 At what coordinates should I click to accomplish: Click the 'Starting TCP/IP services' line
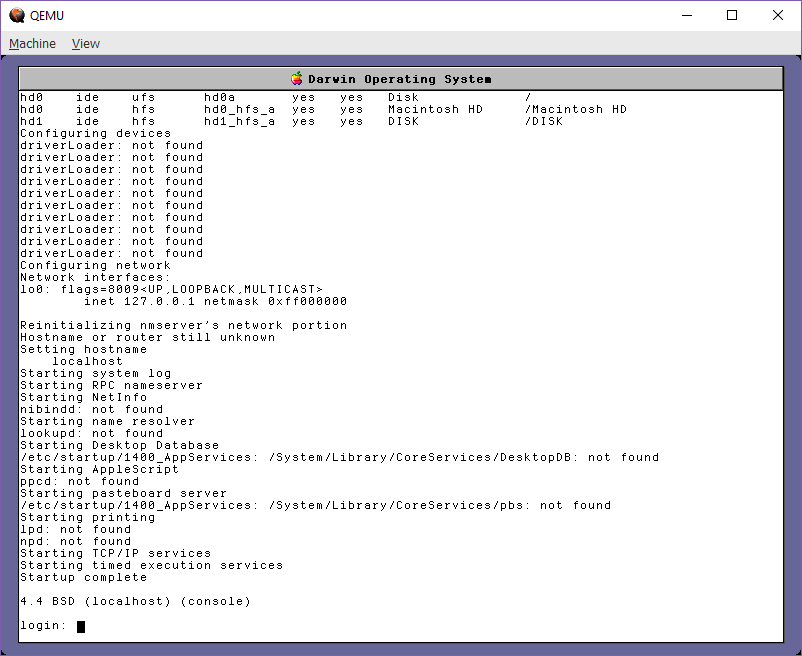(x=115, y=553)
